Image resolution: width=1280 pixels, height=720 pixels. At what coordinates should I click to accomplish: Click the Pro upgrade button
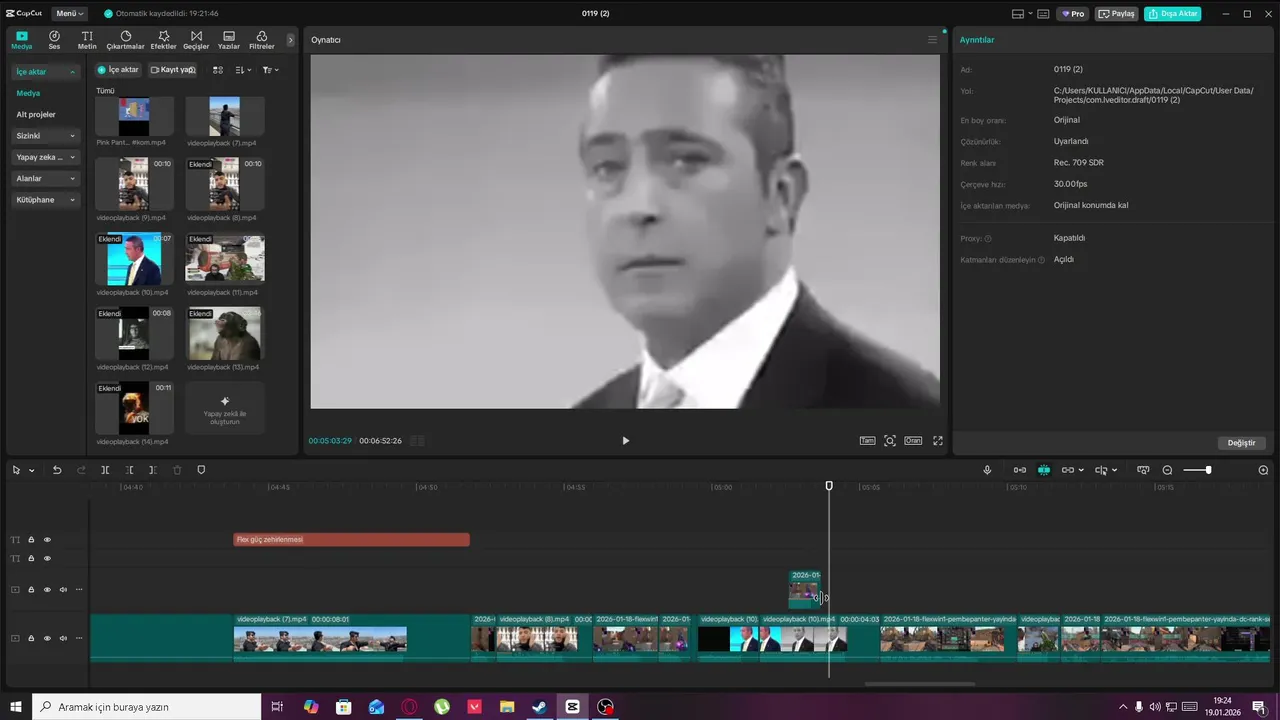click(x=1074, y=14)
